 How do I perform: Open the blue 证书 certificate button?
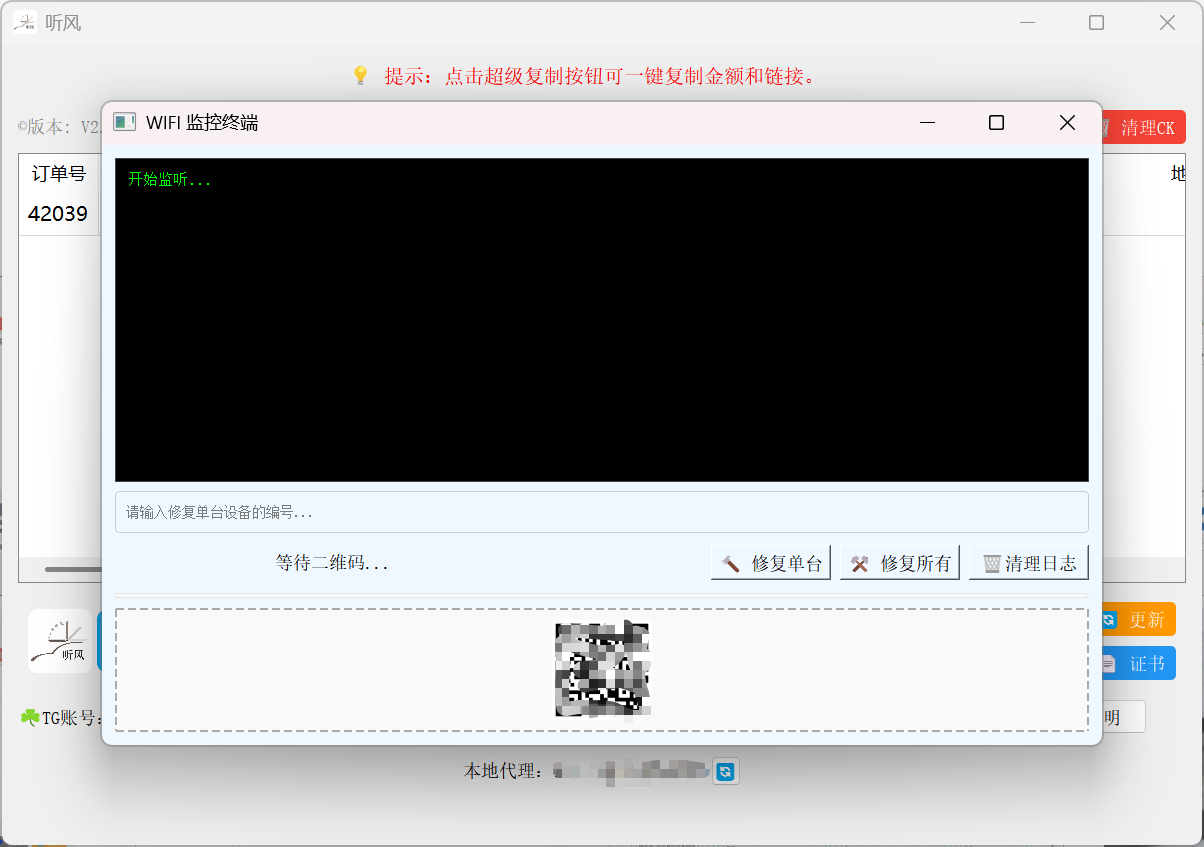tap(1138, 663)
